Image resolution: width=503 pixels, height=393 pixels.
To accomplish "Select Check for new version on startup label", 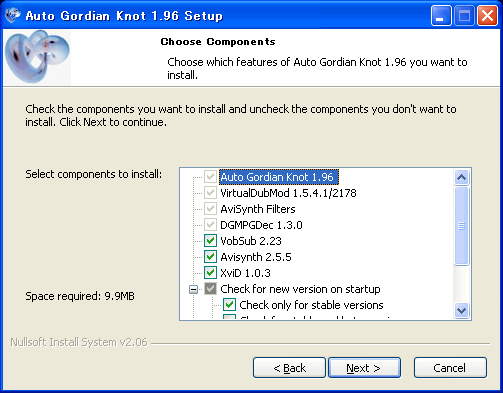I will pyautogui.click(x=300, y=289).
